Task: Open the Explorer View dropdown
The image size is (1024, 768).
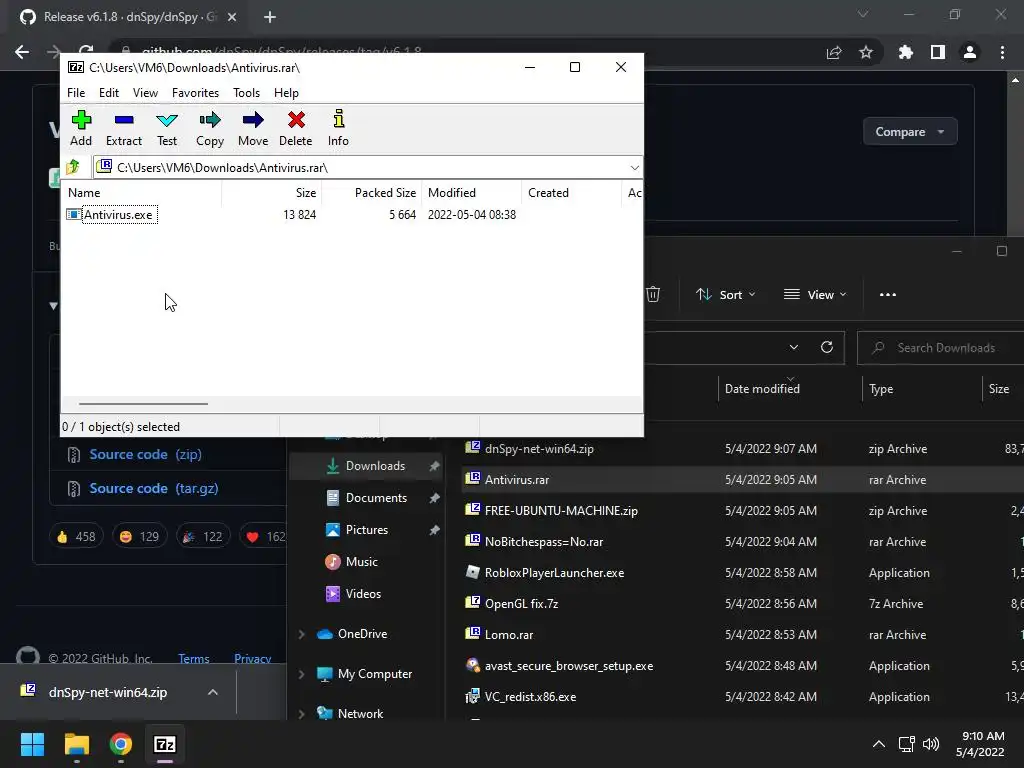Action: click(x=815, y=295)
